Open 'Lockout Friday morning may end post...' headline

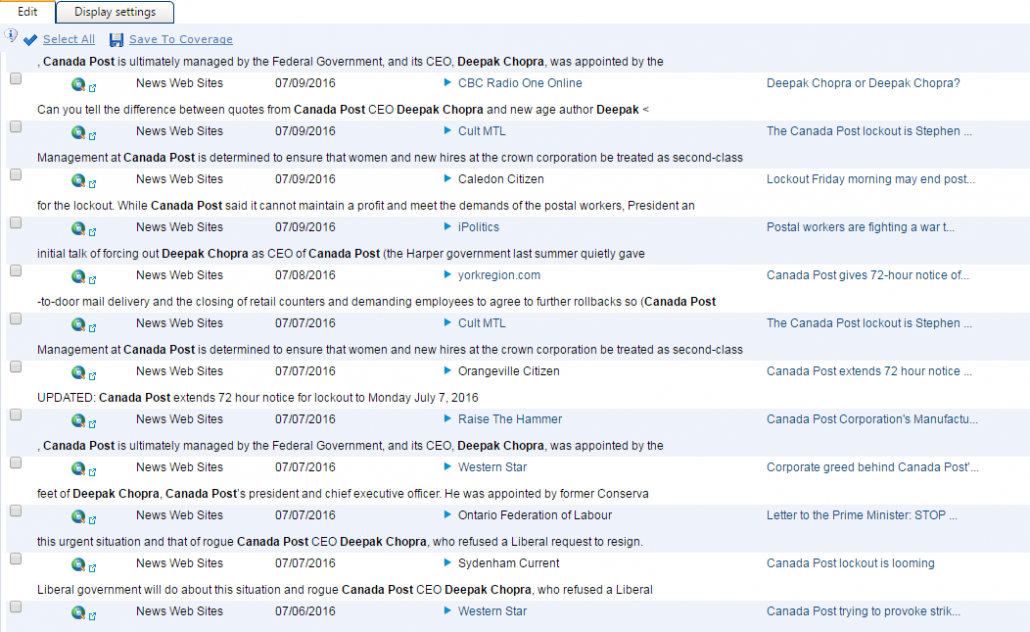click(870, 179)
